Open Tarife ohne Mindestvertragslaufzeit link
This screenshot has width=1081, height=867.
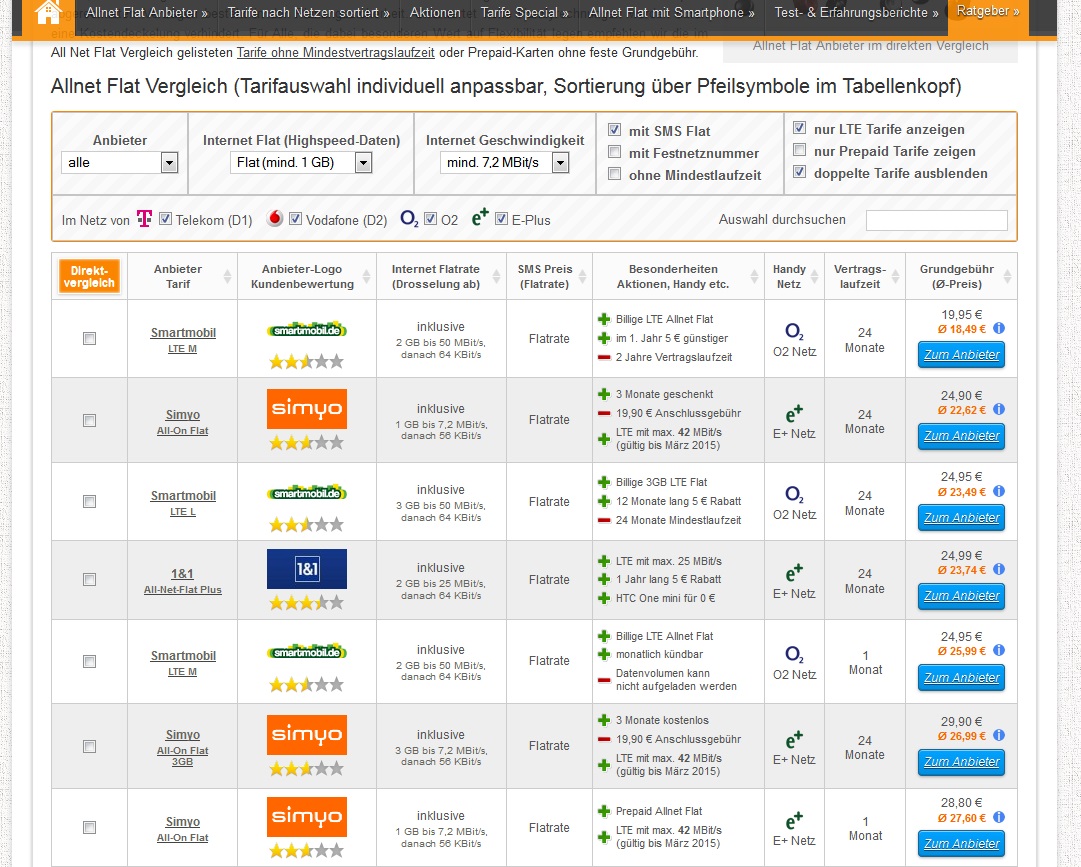[336, 53]
